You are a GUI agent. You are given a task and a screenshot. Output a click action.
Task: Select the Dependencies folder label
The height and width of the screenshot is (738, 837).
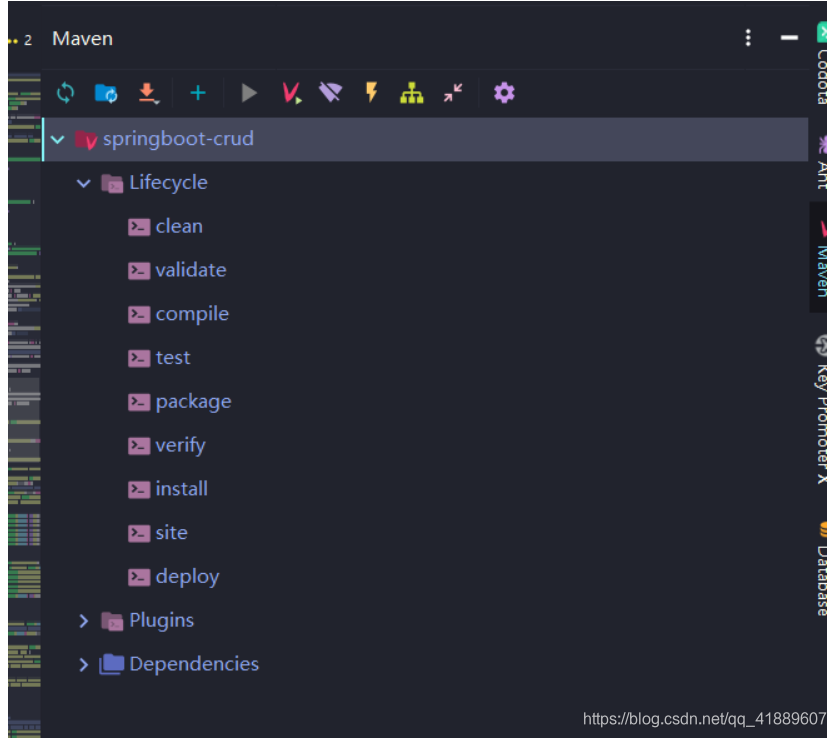[x=194, y=664]
